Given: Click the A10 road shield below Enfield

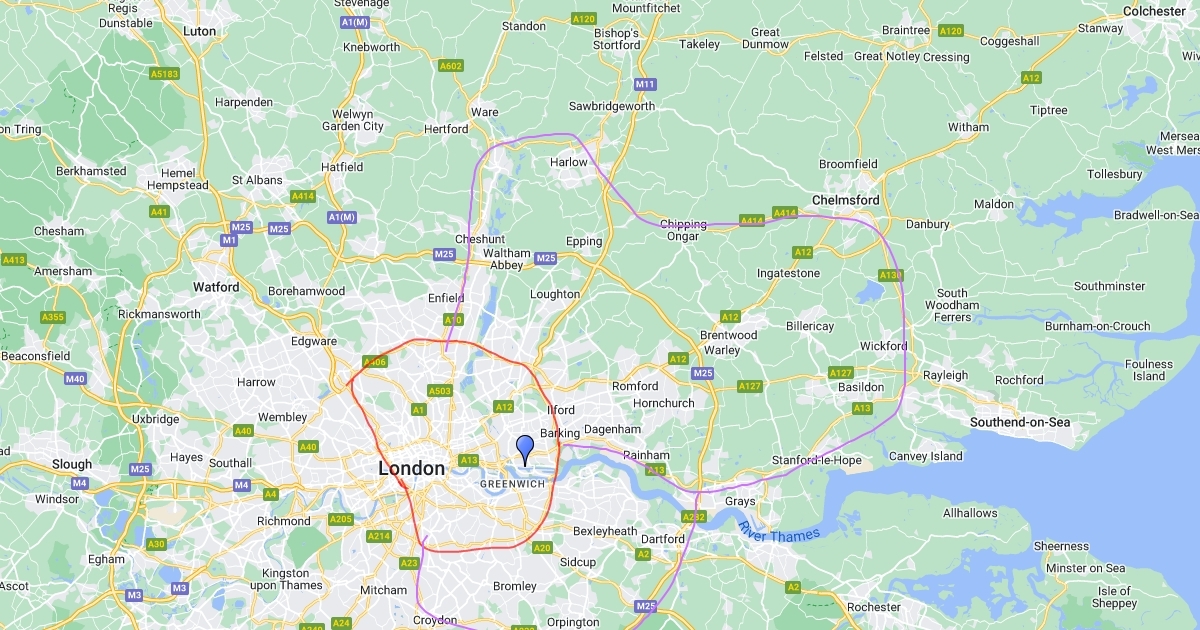Looking at the screenshot, I should tap(454, 320).
